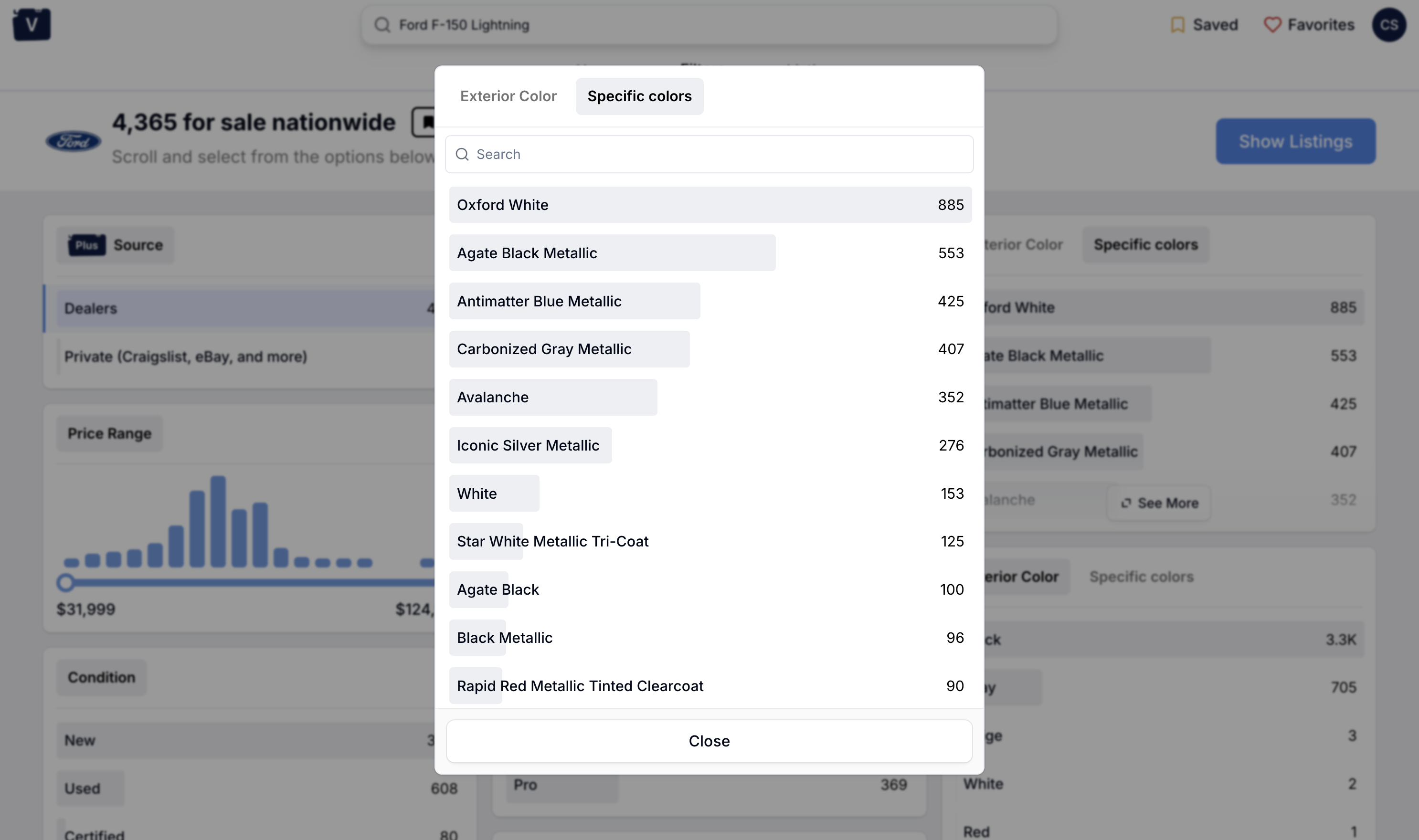The image size is (1419, 840).
Task: Select the lower Specific colors tab
Action: 1141,576
